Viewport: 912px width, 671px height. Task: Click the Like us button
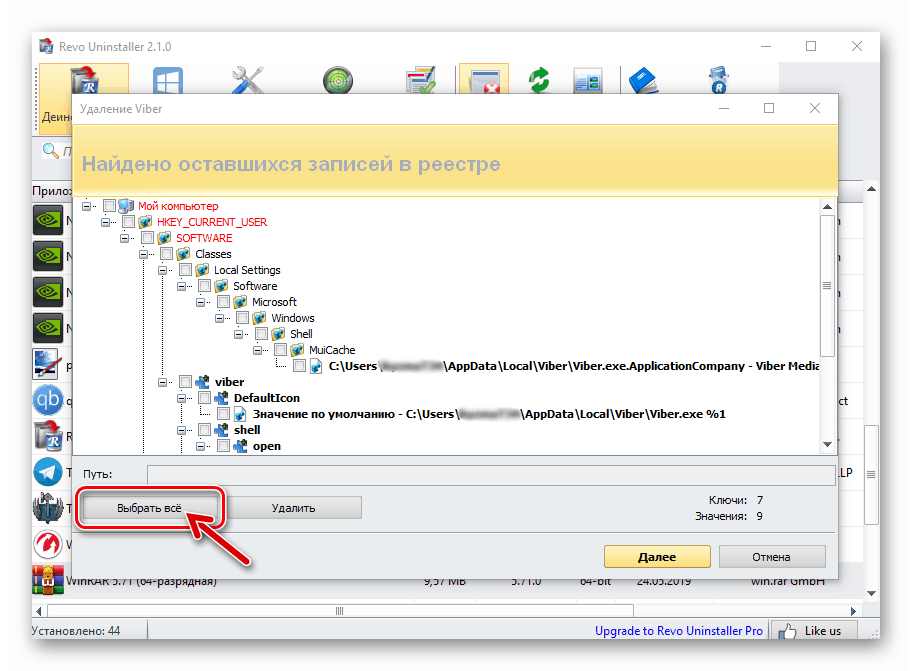click(x=814, y=631)
